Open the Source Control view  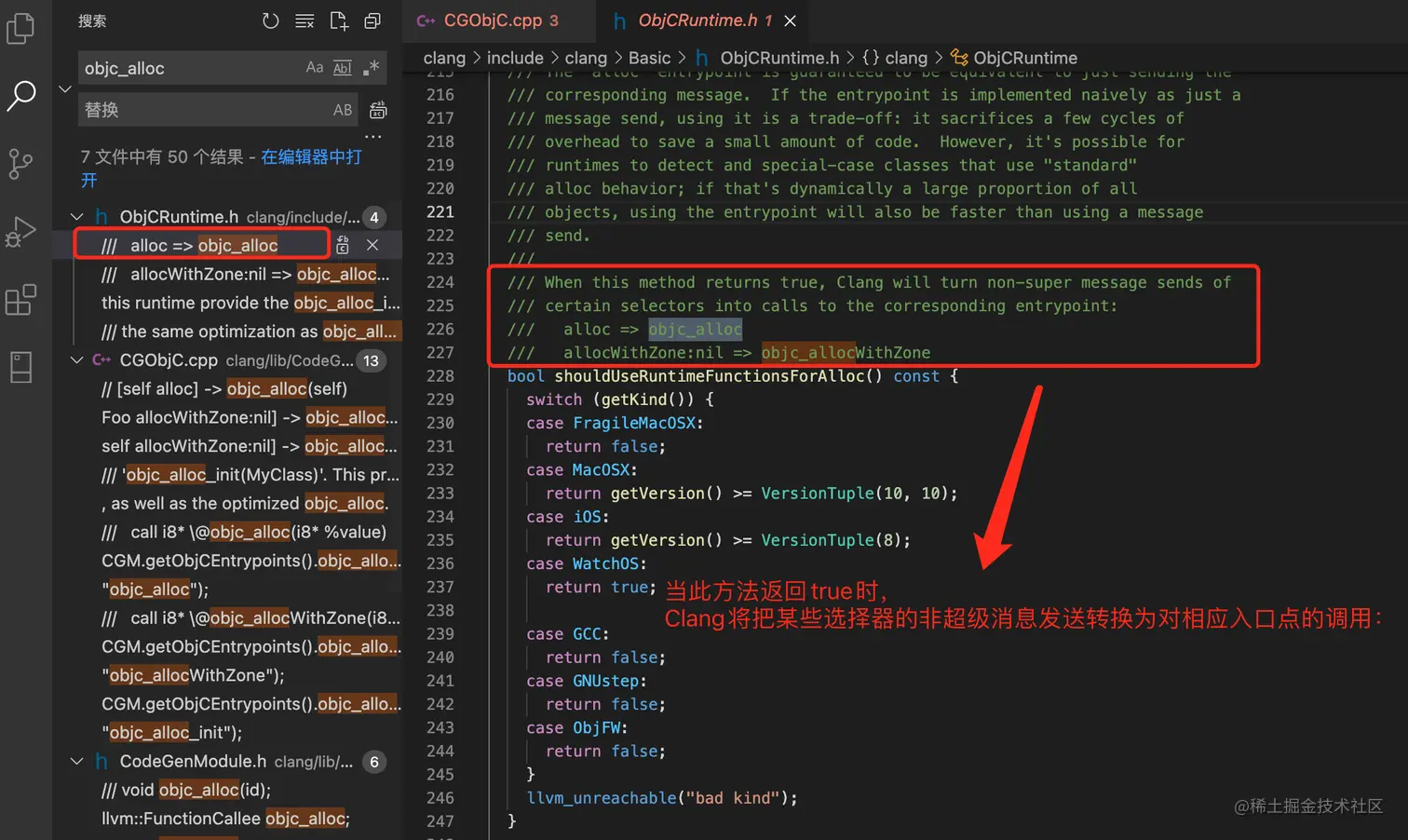[20, 164]
